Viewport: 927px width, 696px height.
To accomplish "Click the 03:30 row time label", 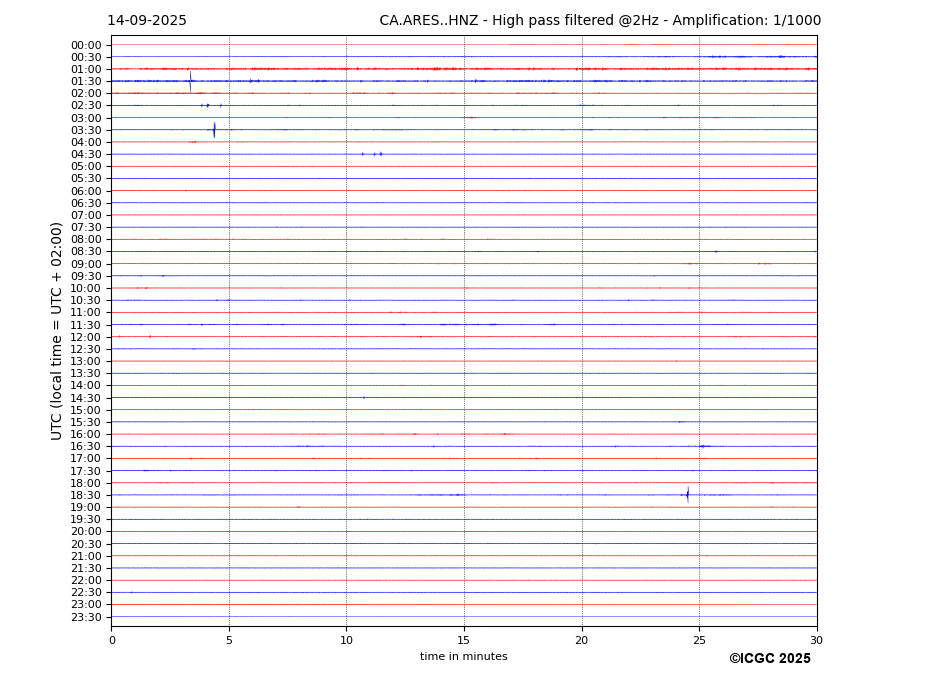I will 86,130.
